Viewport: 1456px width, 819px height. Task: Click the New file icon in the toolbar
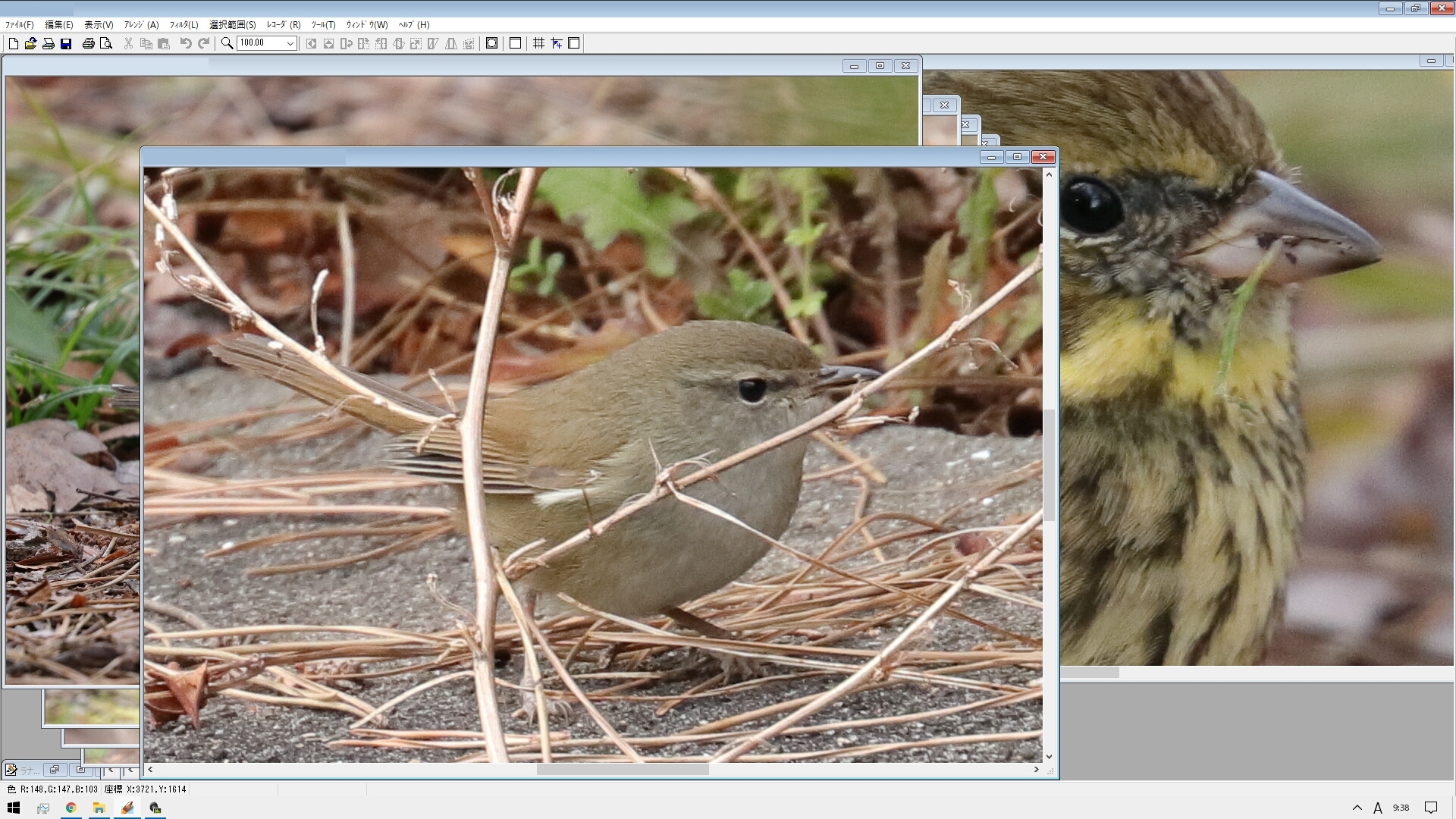(13, 43)
